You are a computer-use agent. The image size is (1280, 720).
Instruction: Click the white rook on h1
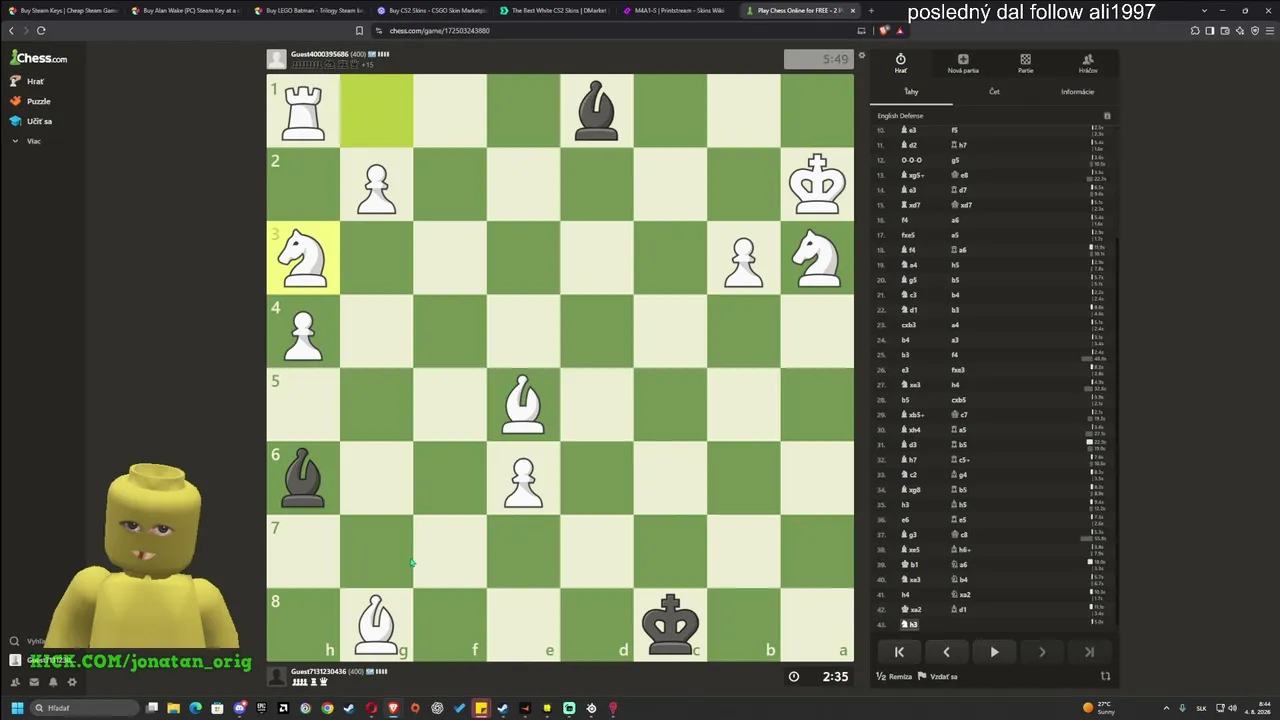pyautogui.click(x=303, y=111)
